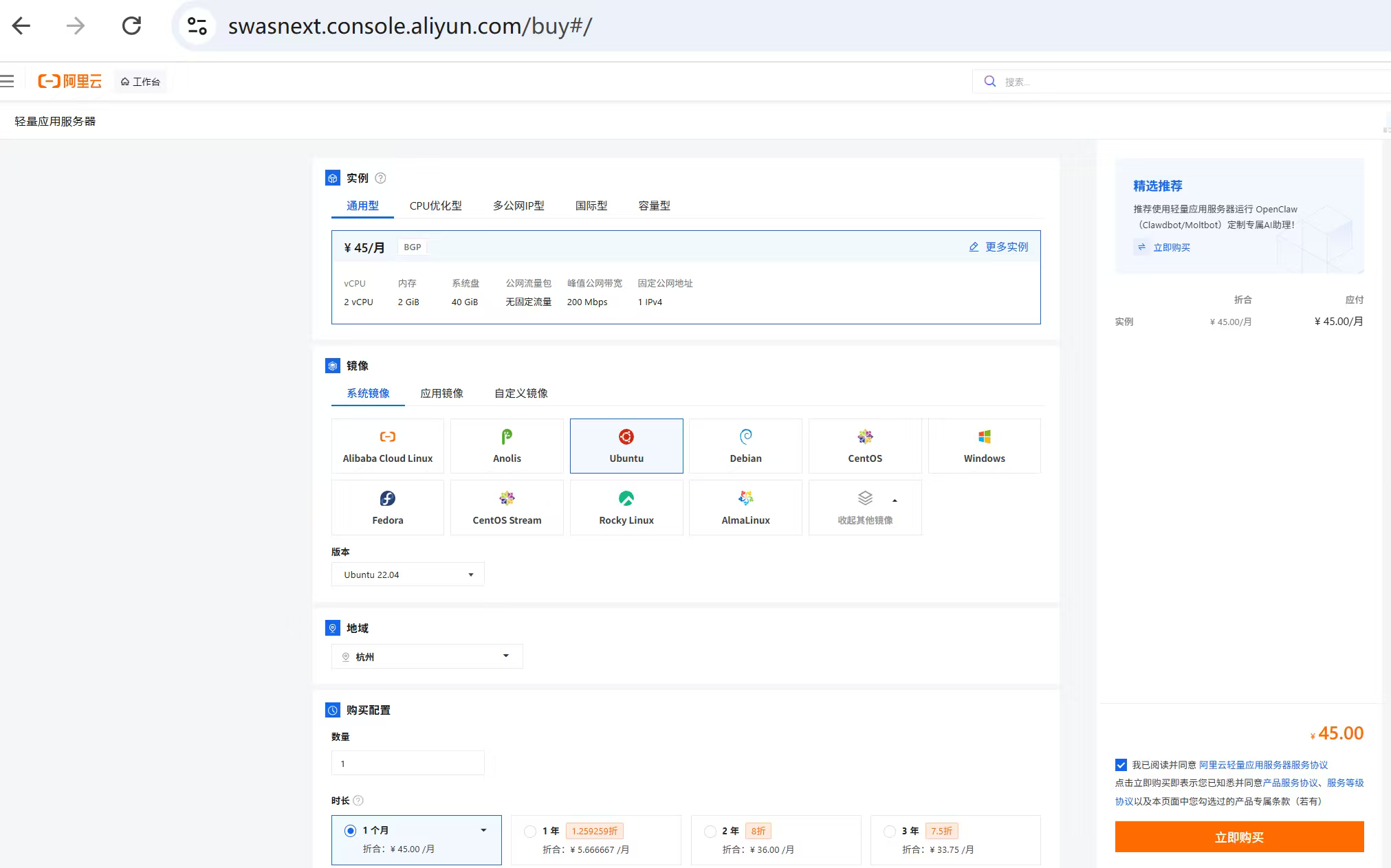Click the 购买配置 clock icon
The height and width of the screenshot is (868, 1391).
coord(333,710)
